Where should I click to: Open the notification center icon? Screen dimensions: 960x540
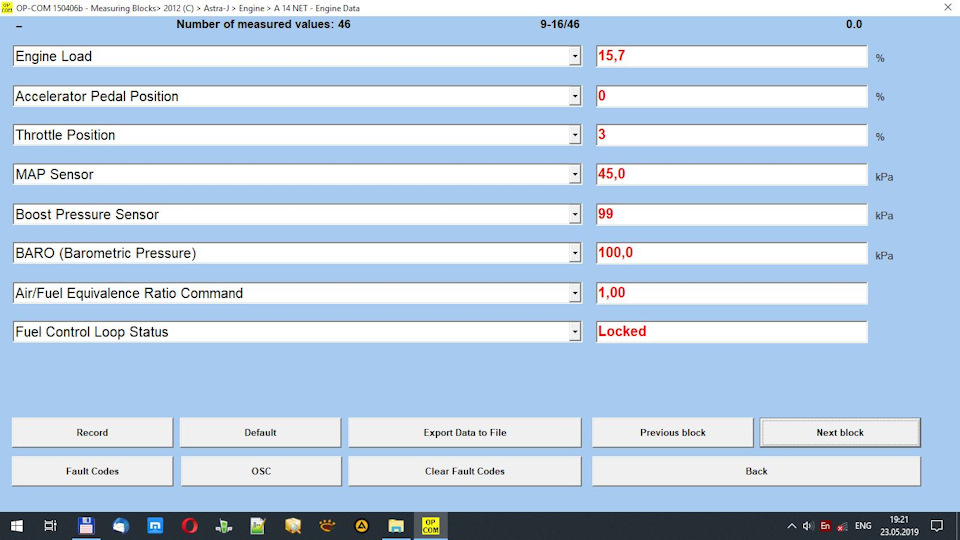937,525
